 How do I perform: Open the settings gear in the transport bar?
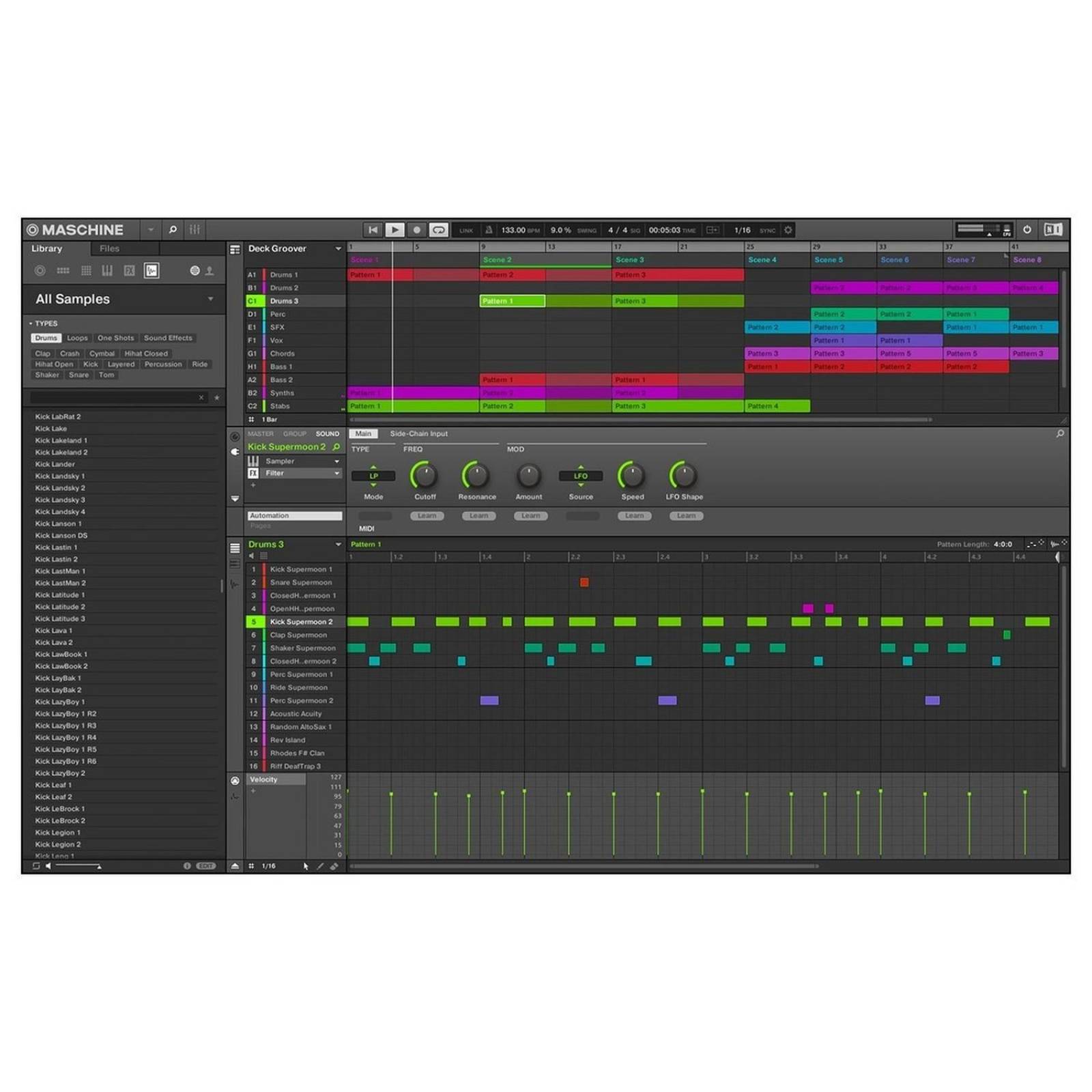tap(787, 230)
